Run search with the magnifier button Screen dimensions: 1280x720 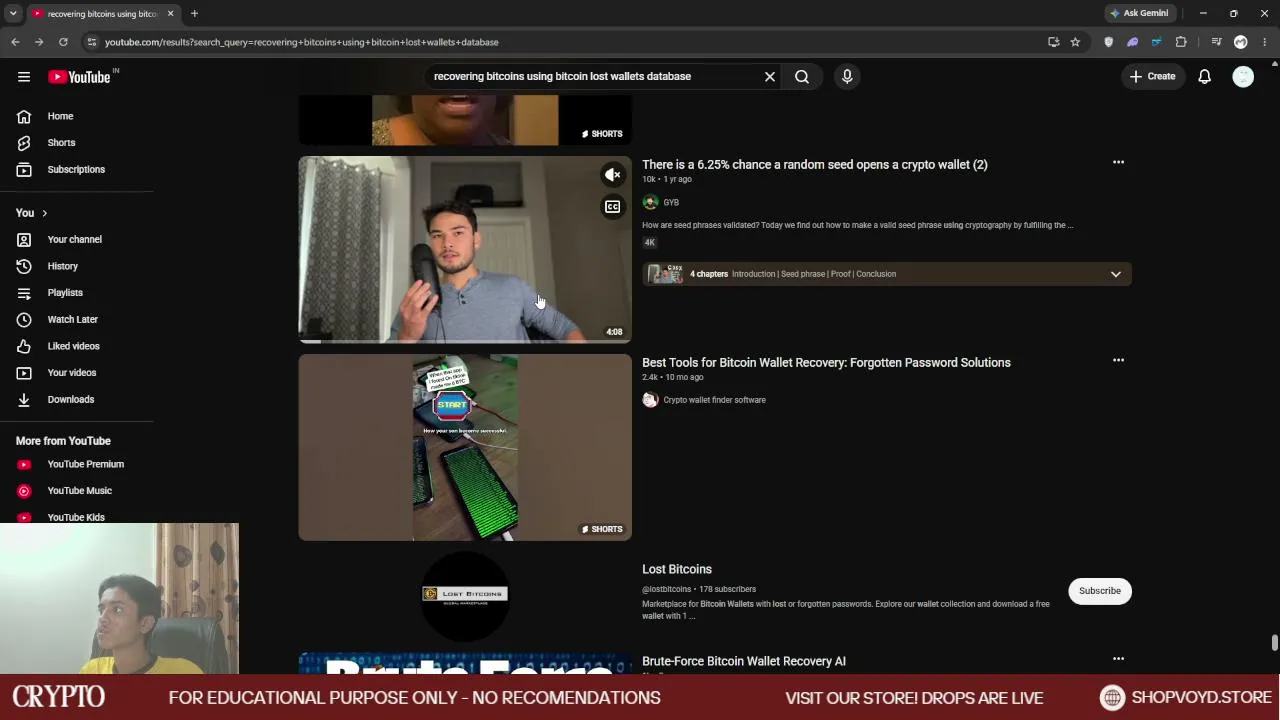(802, 76)
